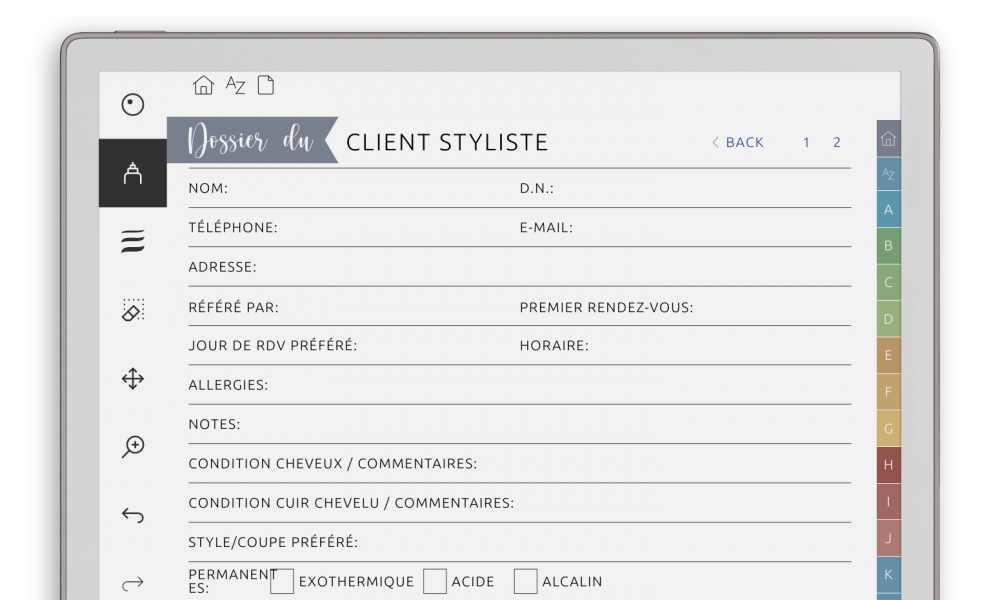Select the eraser selection tool
Screen dimensions: 1000x600
(x=133, y=310)
